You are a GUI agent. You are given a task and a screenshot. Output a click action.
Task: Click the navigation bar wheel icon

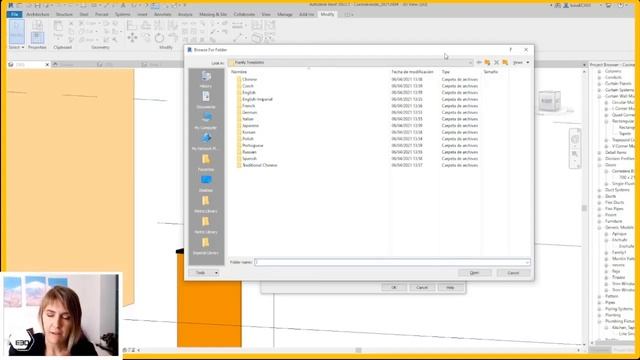(575, 139)
